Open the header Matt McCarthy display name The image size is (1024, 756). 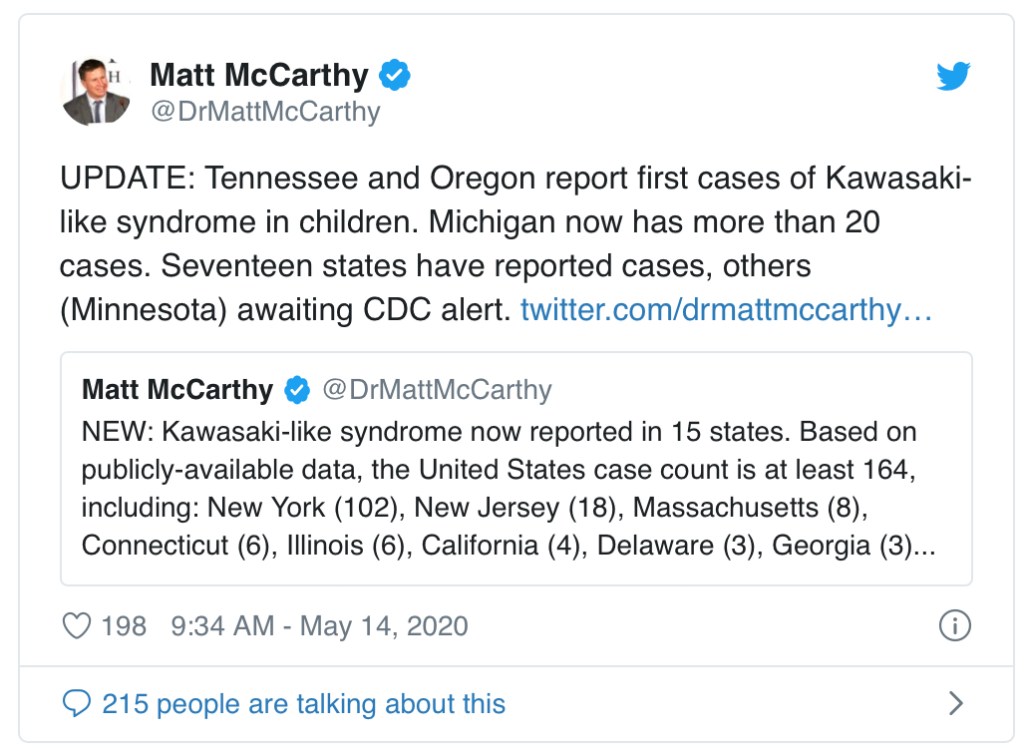click(259, 75)
